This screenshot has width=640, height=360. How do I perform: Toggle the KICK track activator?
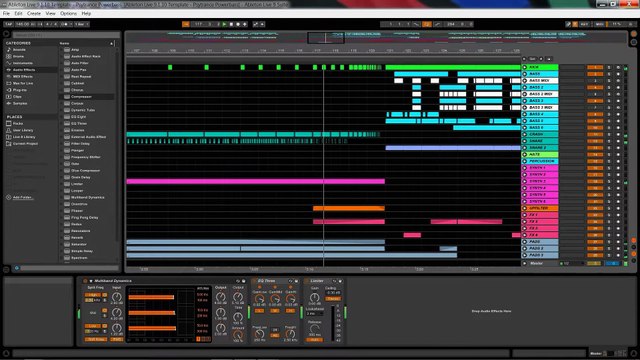(595, 67)
